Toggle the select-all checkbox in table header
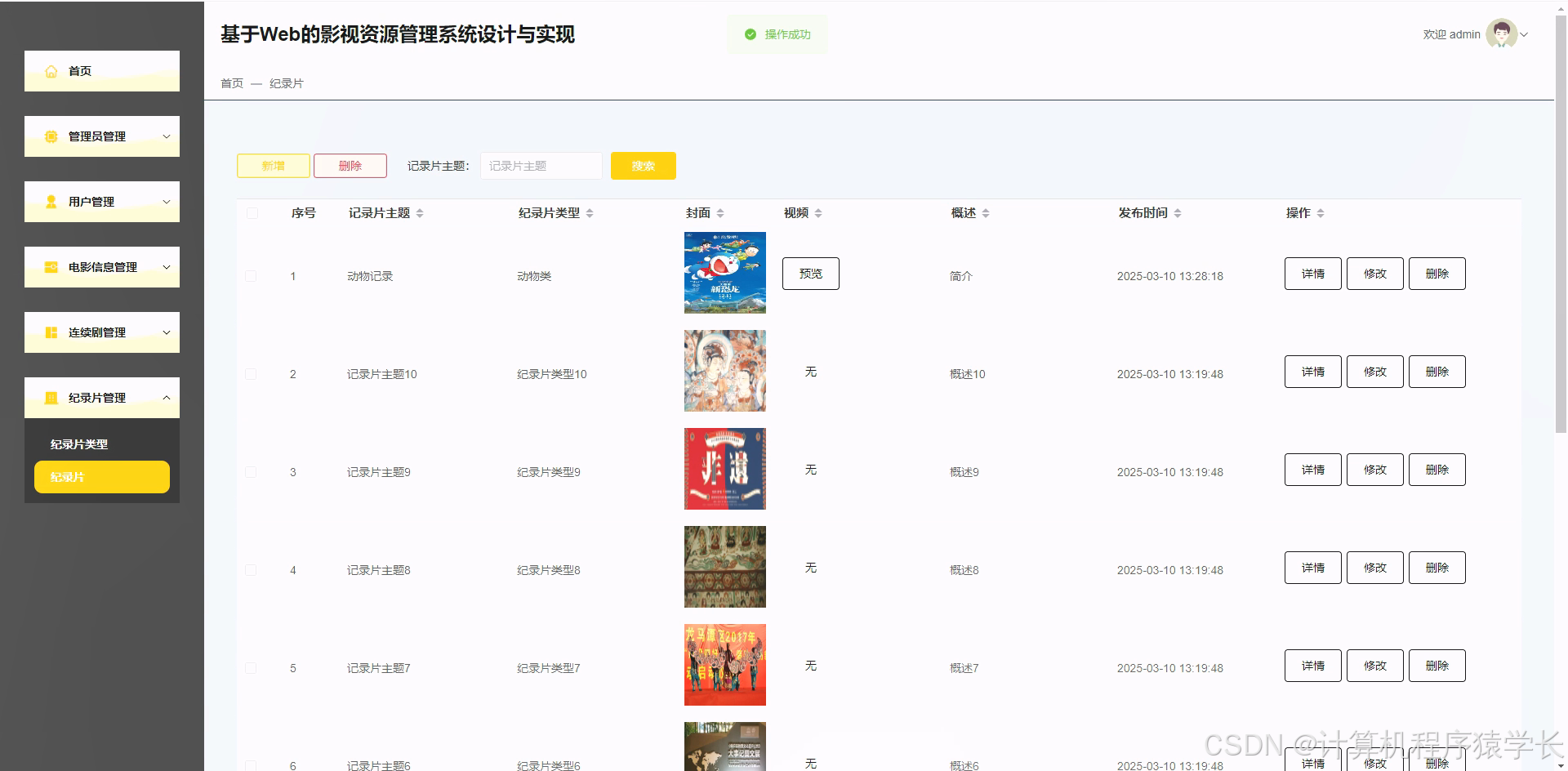1568x771 pixels. (251, 213)
